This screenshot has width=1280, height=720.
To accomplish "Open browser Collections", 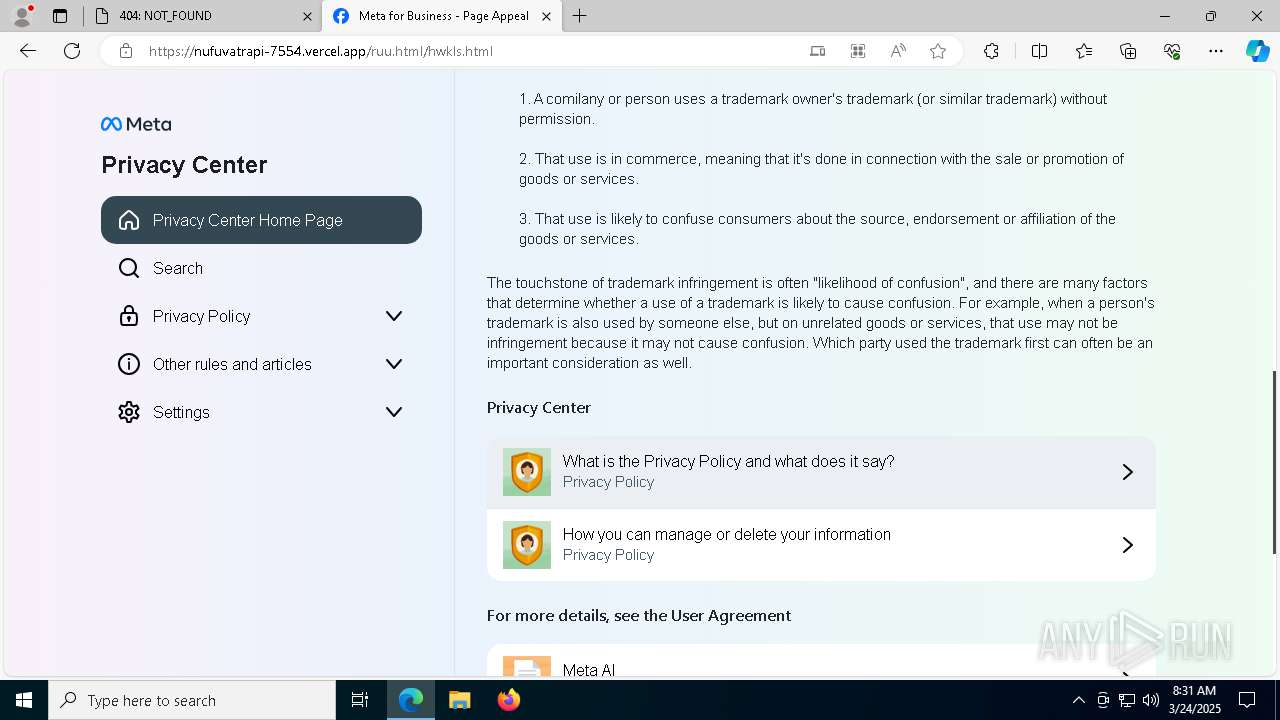I will pos(1128,51).
